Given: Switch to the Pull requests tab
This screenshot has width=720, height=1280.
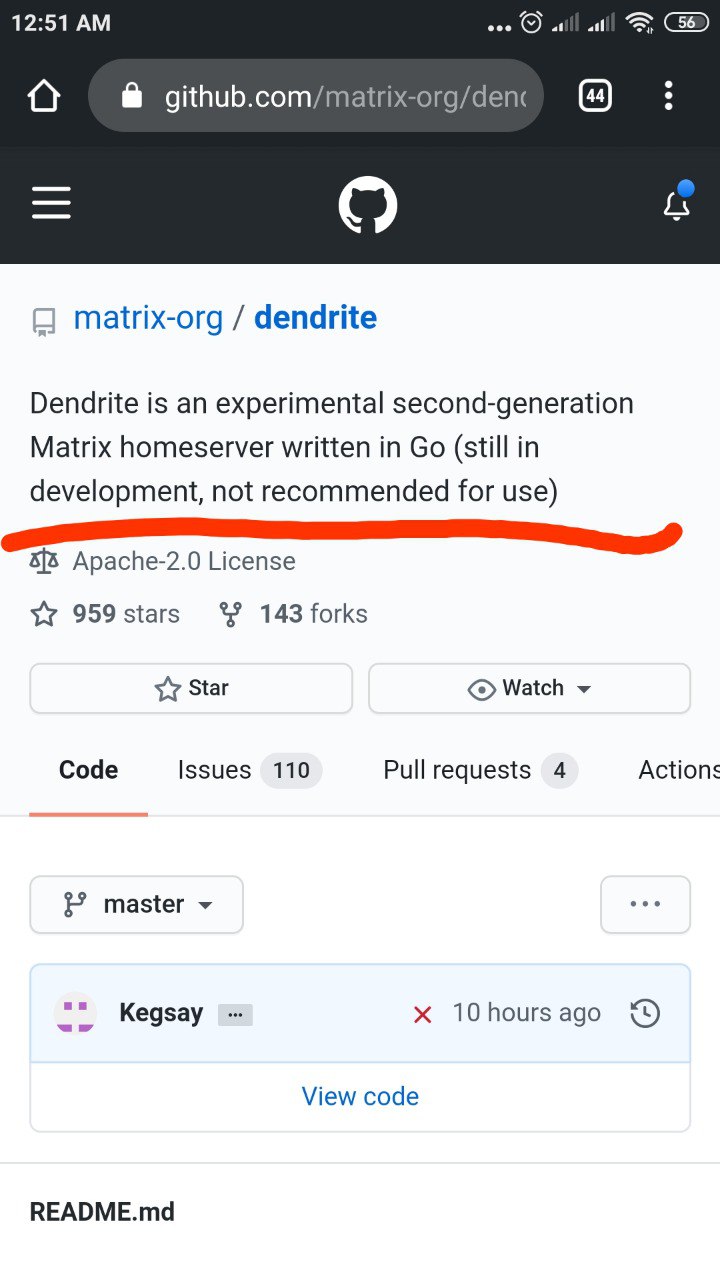Looking at the screenshot, I should pyautogui.click(x=480, y=770).
